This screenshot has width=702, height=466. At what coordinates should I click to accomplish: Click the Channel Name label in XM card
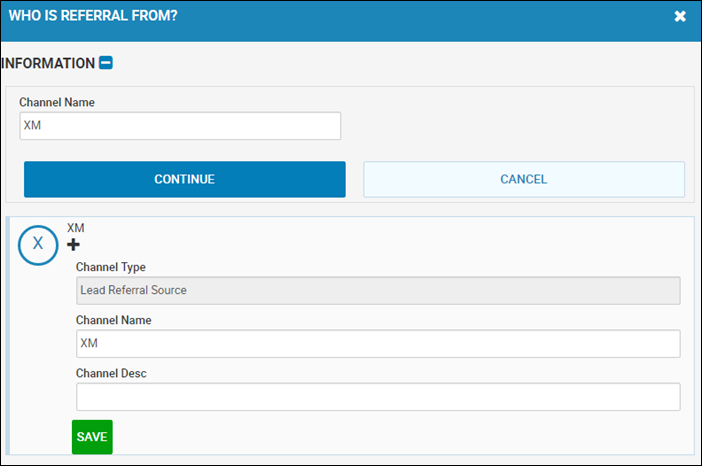pos(114,320)
